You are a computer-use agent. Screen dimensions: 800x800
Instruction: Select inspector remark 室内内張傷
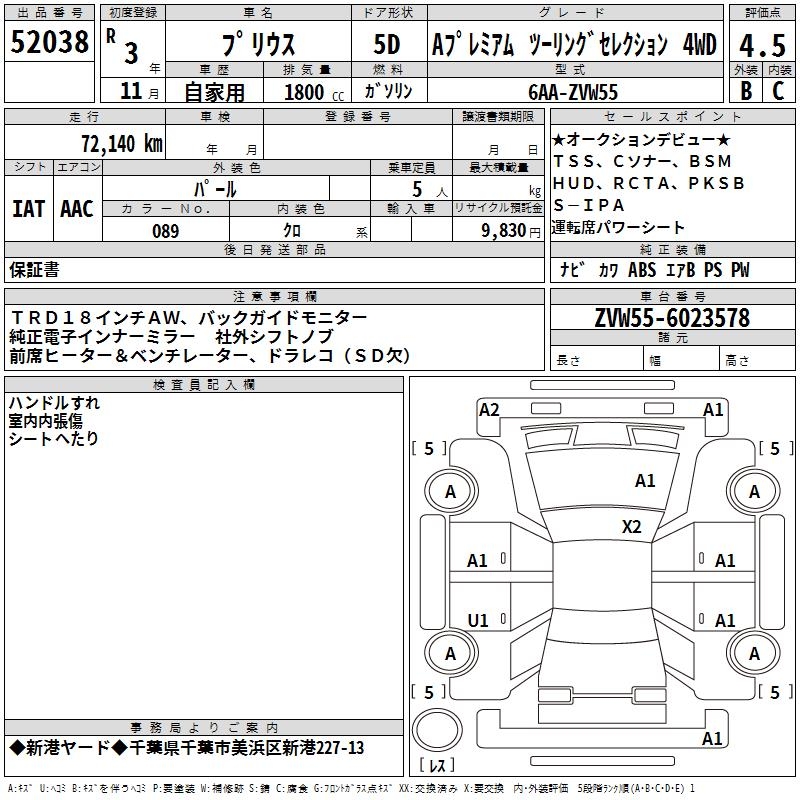[x=45, y=421]
